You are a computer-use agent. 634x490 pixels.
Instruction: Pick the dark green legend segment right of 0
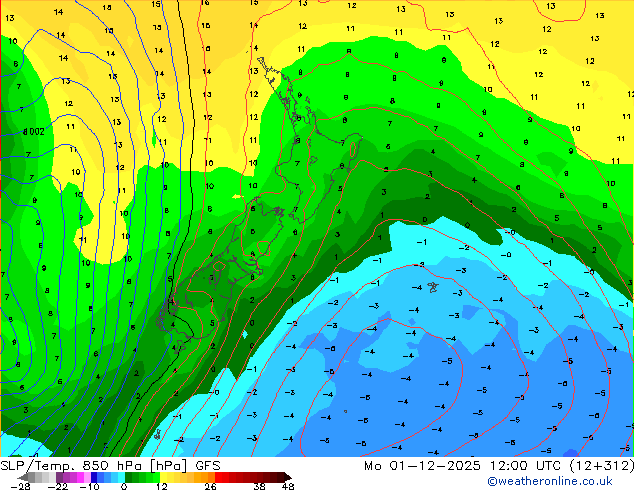(x=128, y=477)
